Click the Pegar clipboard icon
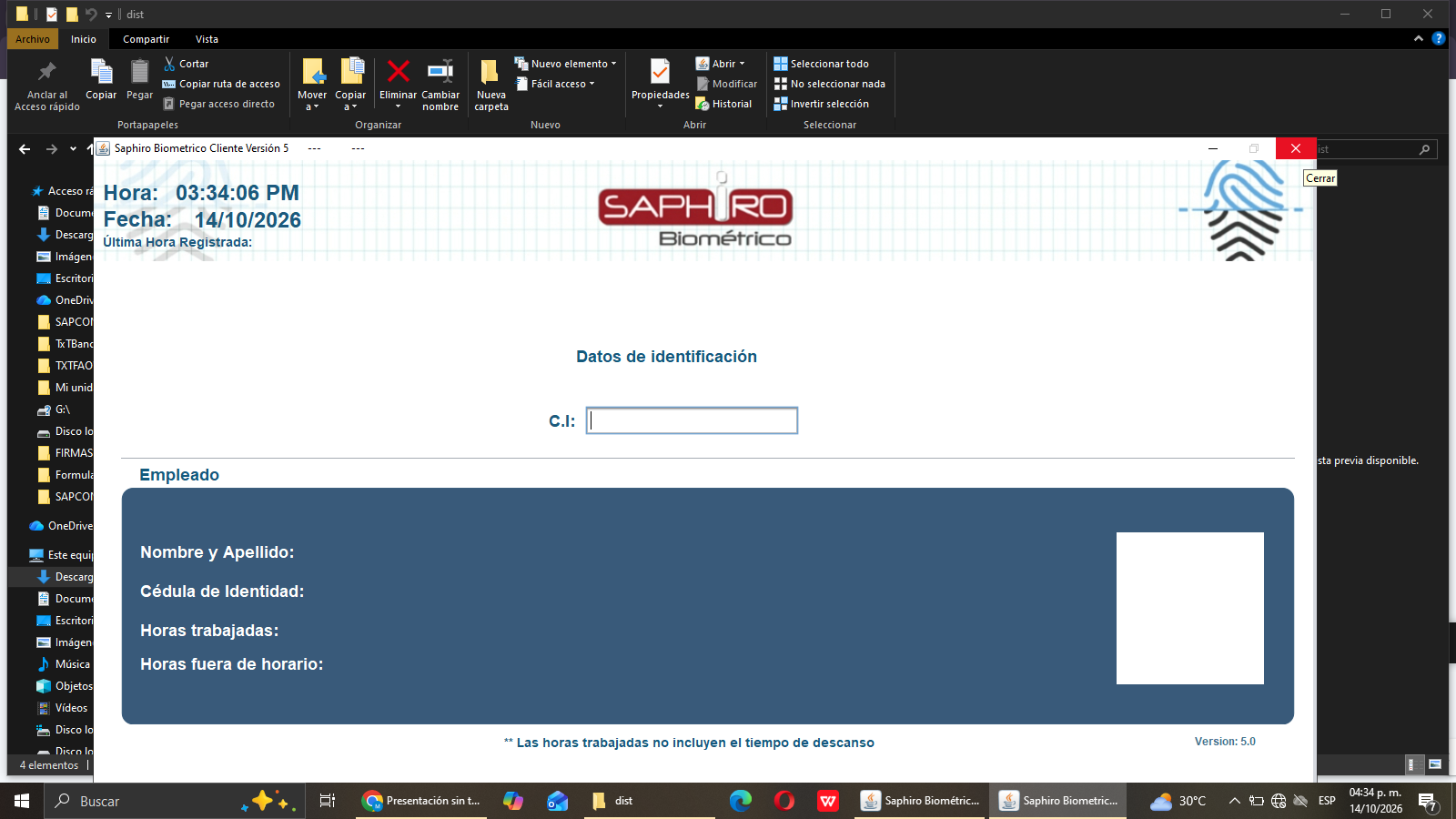The height and width of the screenshot is (819, 1456). (139, 71)
